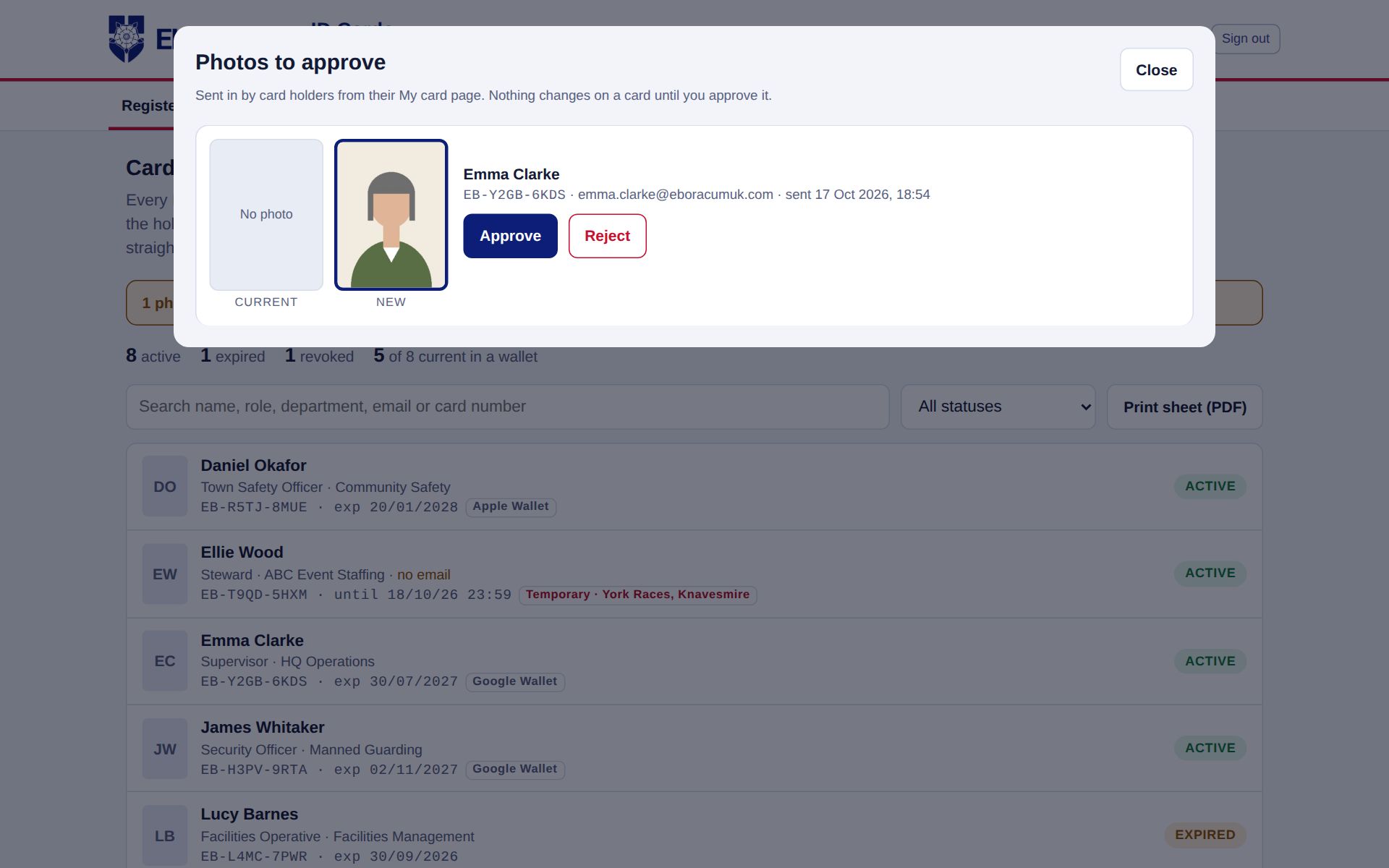Viewport: 1389px width, 868px height.
Task: Focus the card search input field
Action: click(x=507, y=407)
